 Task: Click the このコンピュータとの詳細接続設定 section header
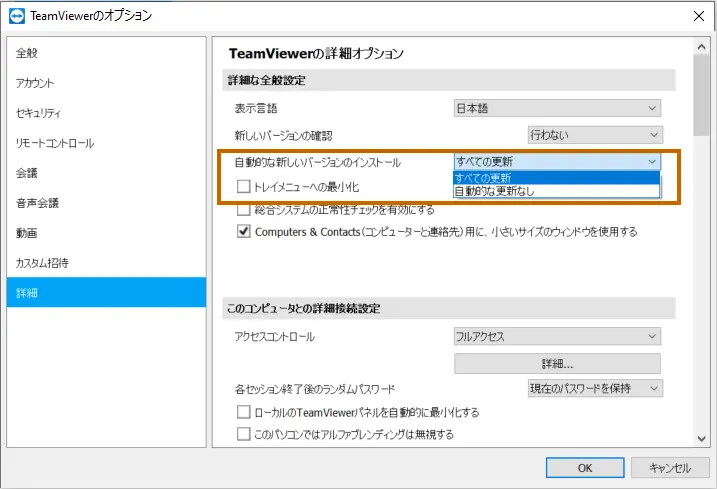tap(449, 309)
